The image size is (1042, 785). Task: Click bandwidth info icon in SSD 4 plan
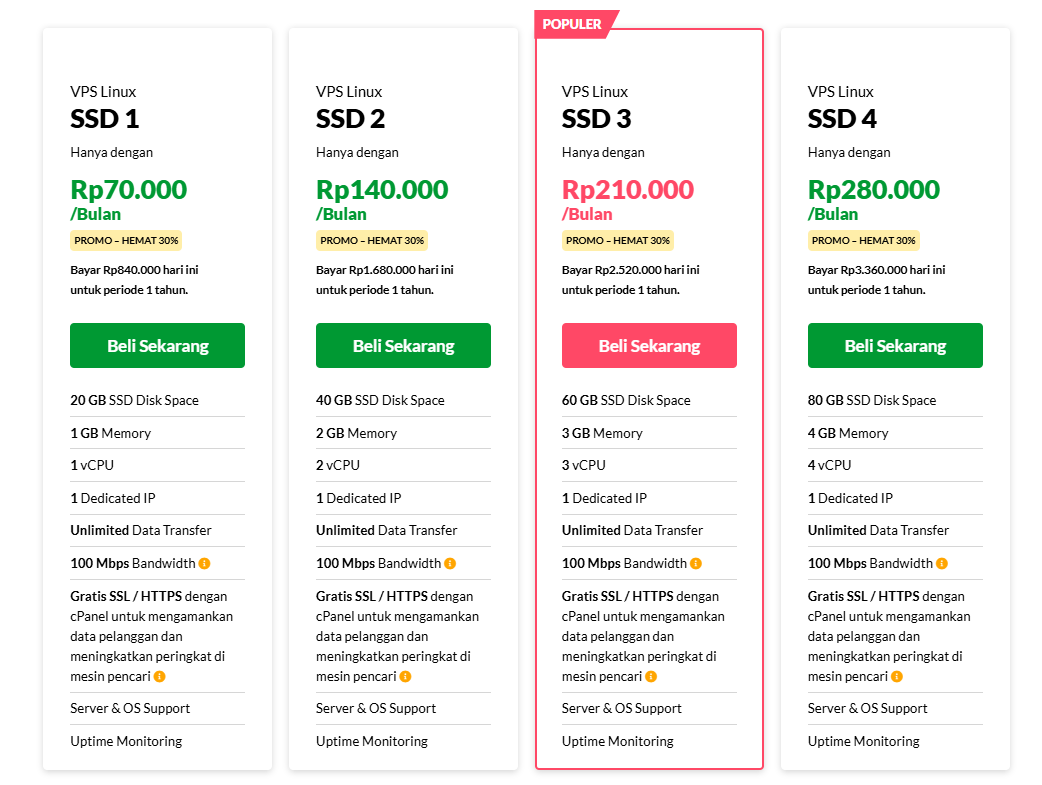click(x=942, y=564)
